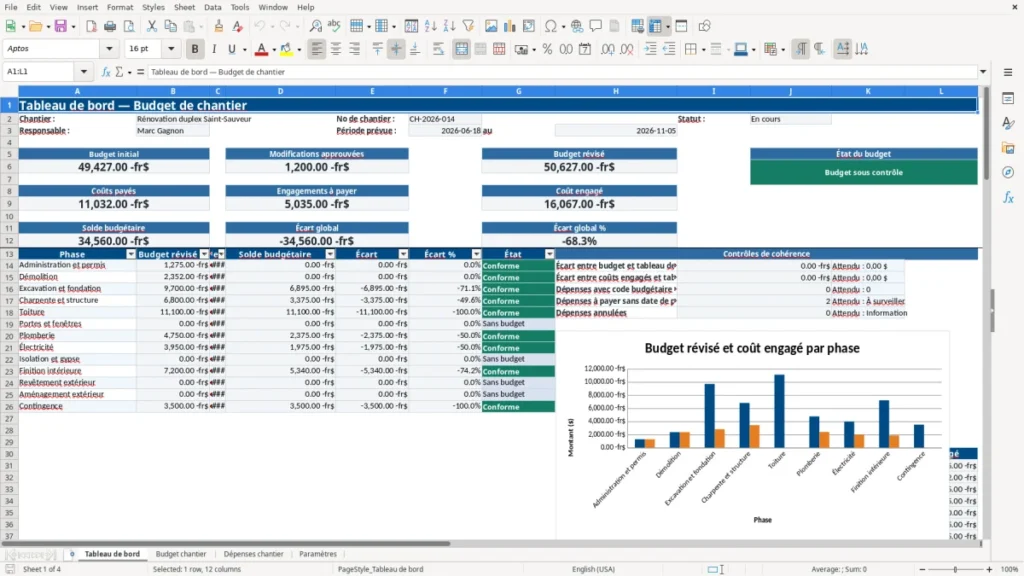1024x576 pixels.
Task: Expand the Name Box dropdown arrow
Action: [84, 72]
